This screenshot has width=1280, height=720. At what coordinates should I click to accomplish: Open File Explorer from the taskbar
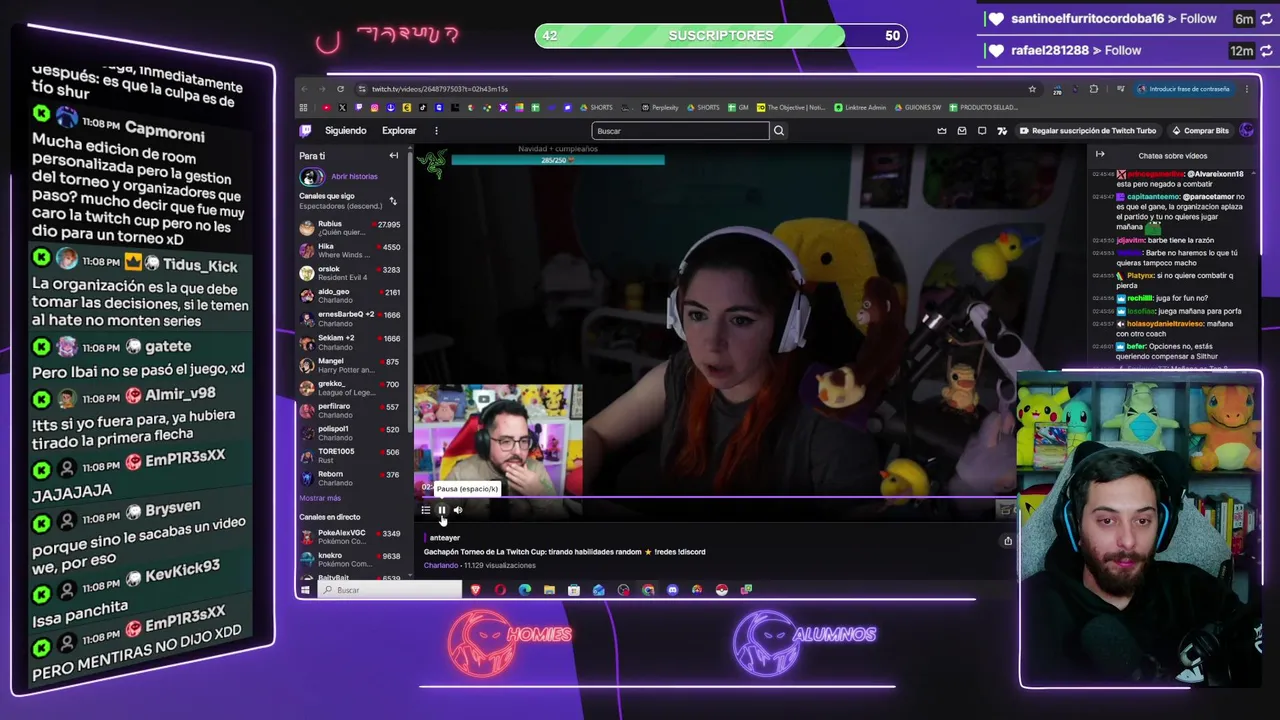point(549,590)
